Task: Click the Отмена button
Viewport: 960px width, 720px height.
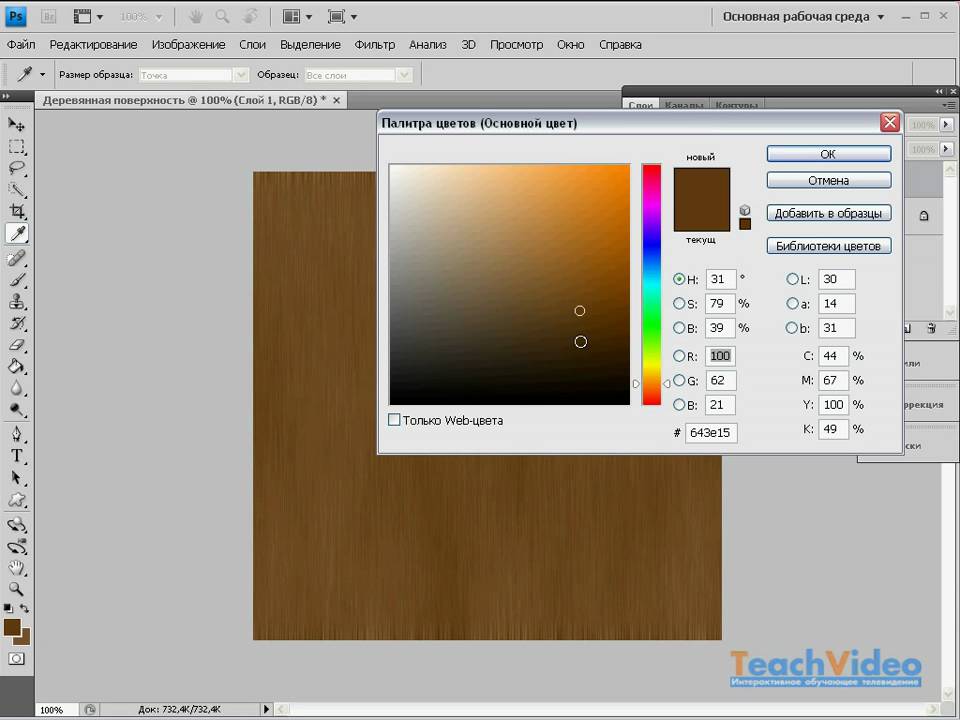Action: [829, 181]
